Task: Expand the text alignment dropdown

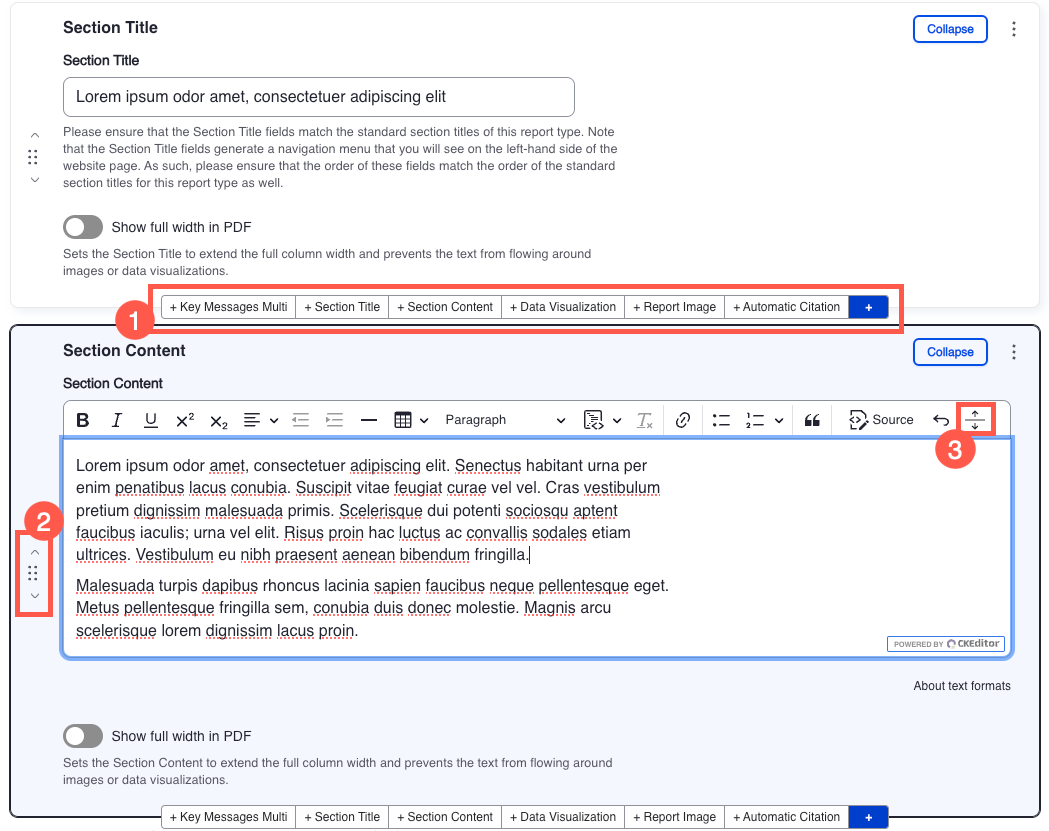Action: [260, 420]
